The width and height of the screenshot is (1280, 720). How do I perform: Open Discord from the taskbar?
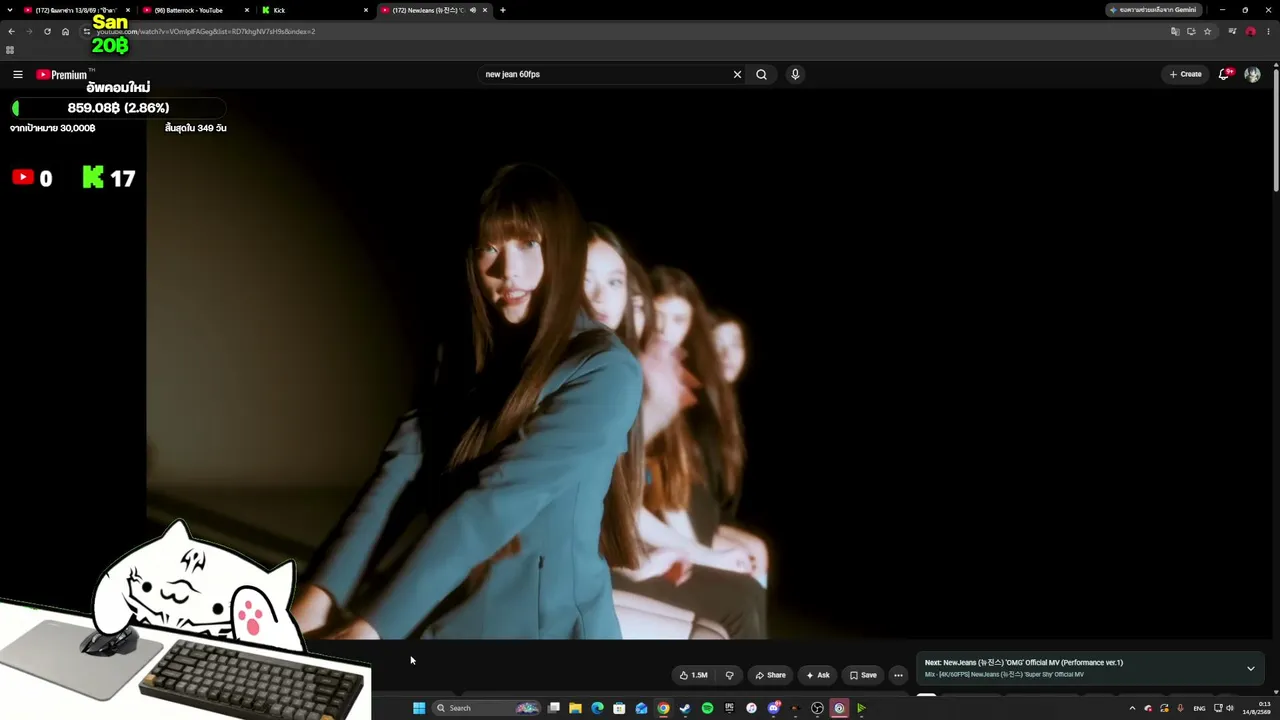[x=773, y=708]
